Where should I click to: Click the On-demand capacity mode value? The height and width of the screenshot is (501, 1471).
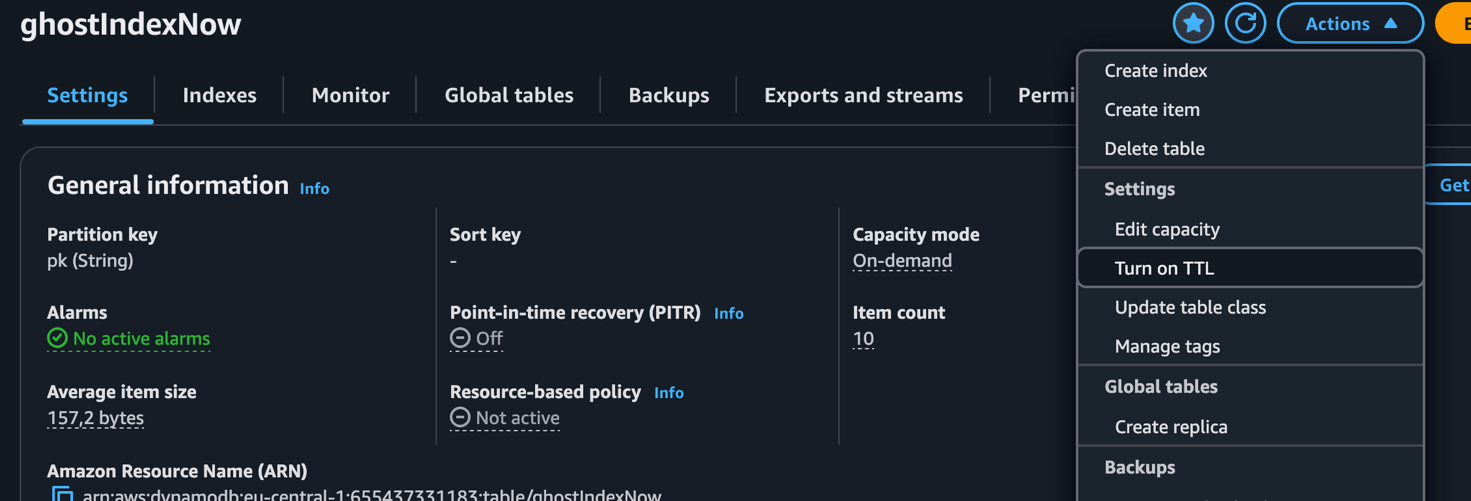(x=902, y=261)
